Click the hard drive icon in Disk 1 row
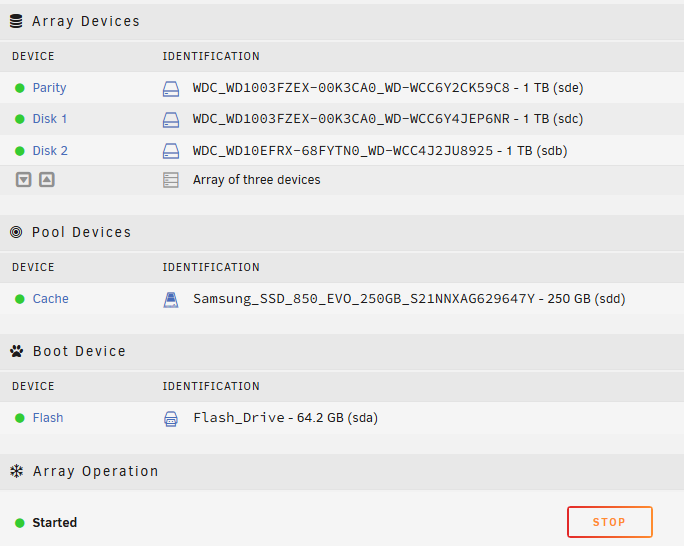 pos(171,119)
